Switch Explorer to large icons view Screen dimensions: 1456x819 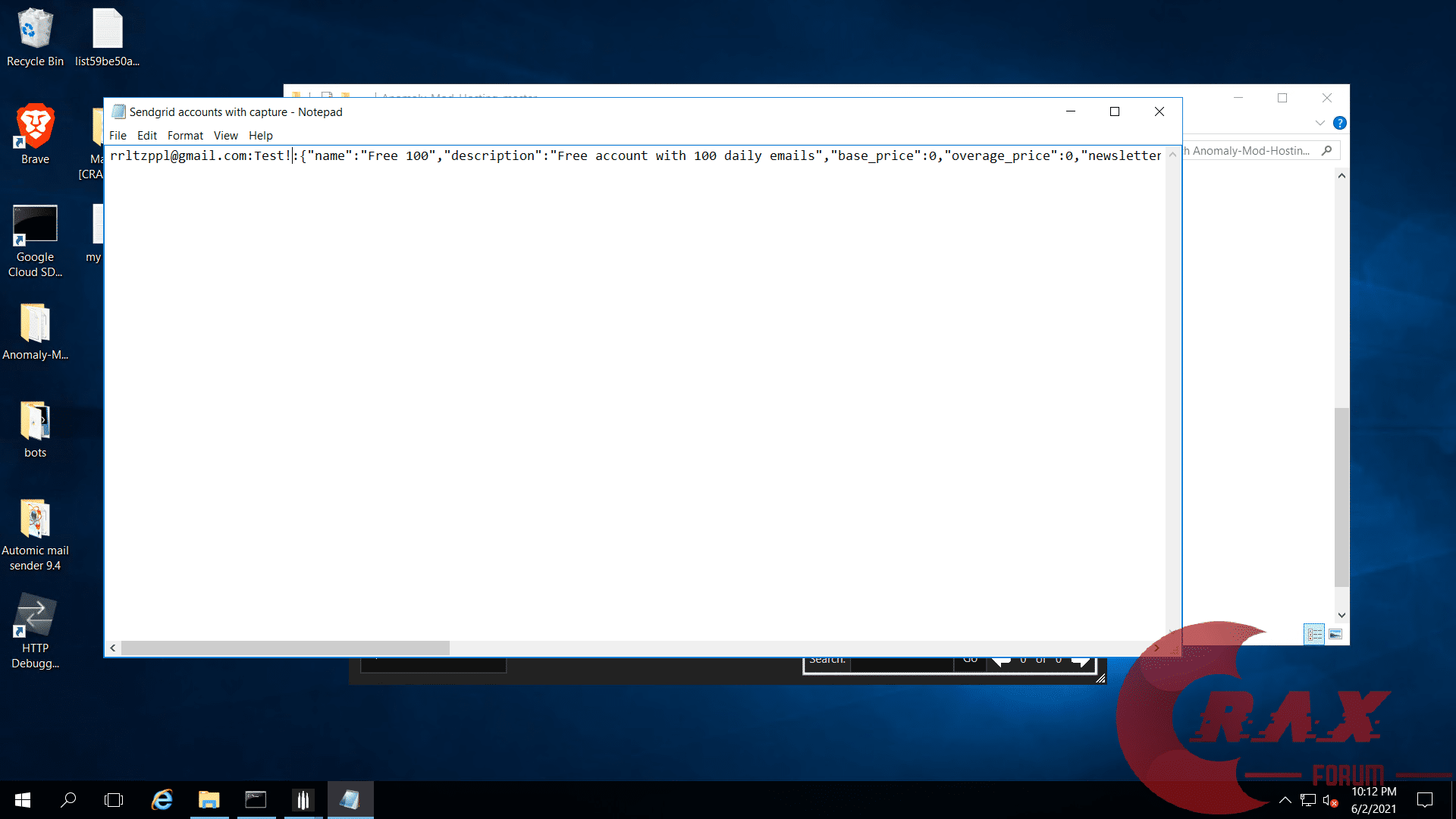pyautogui.click(x=1335, y=634)
